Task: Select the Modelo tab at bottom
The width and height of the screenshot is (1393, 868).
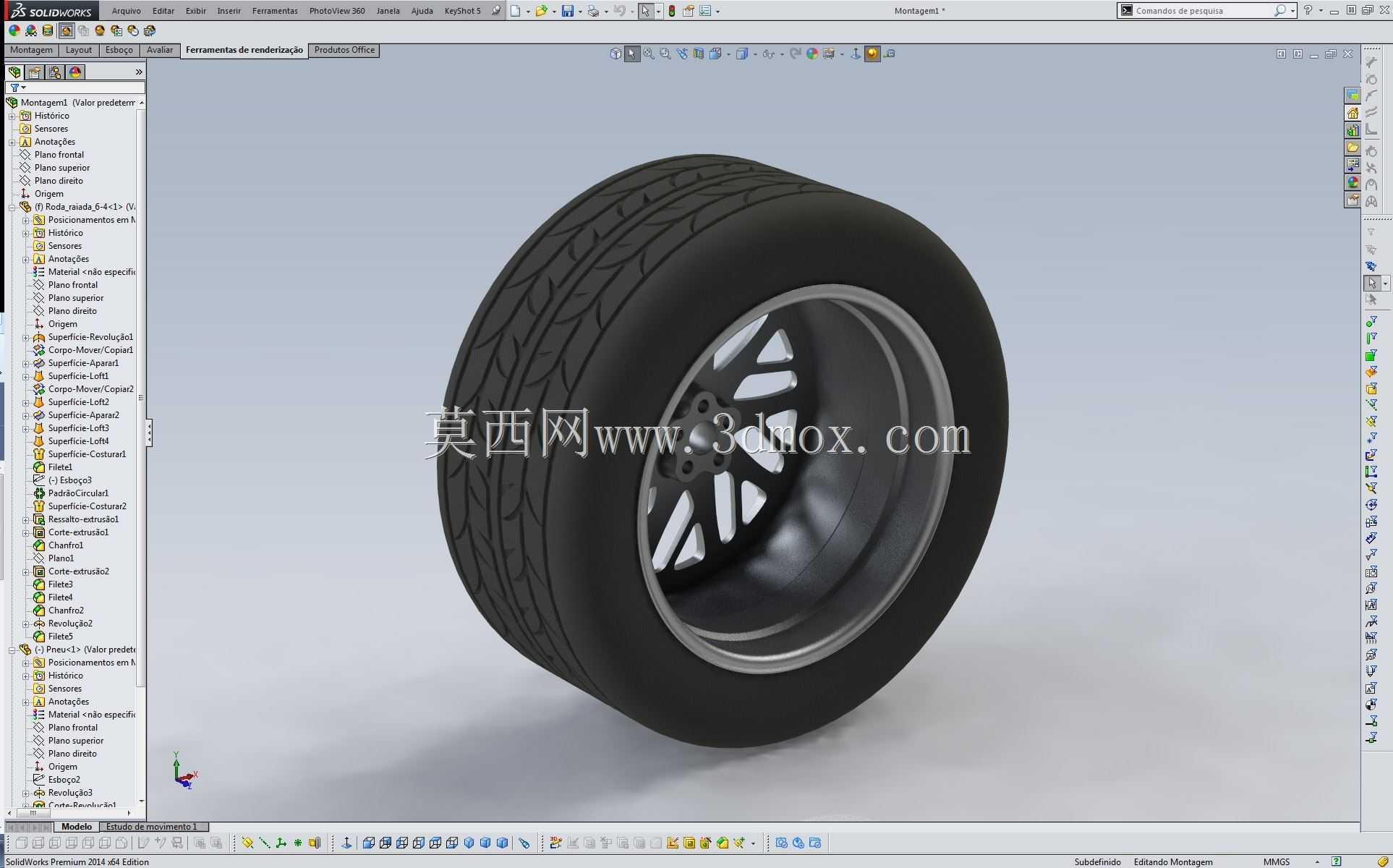Action: pyautogui.click(x=76, y=827)
